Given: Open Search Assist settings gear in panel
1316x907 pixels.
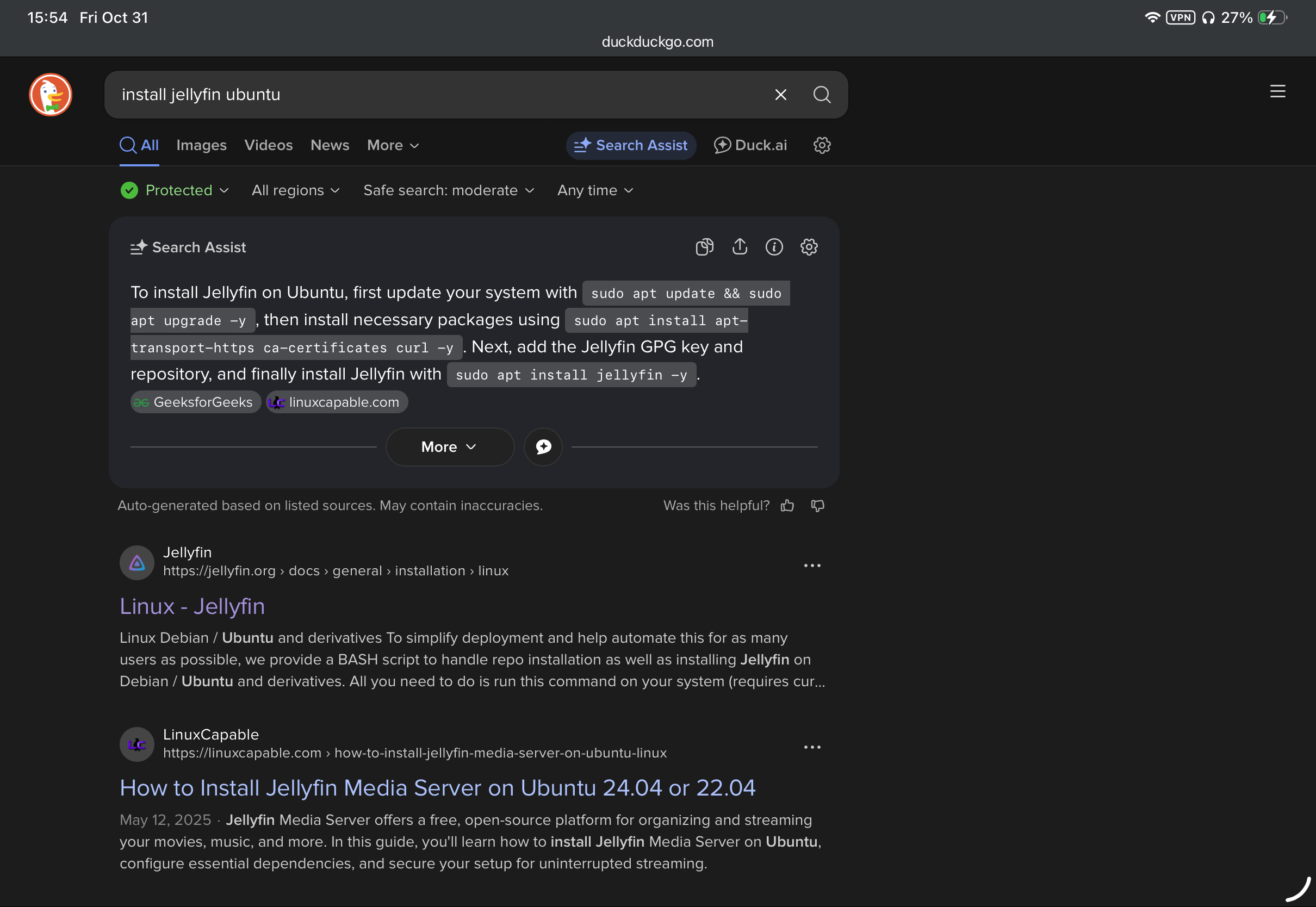Looking at the screenshot, I should coord(809,247).
